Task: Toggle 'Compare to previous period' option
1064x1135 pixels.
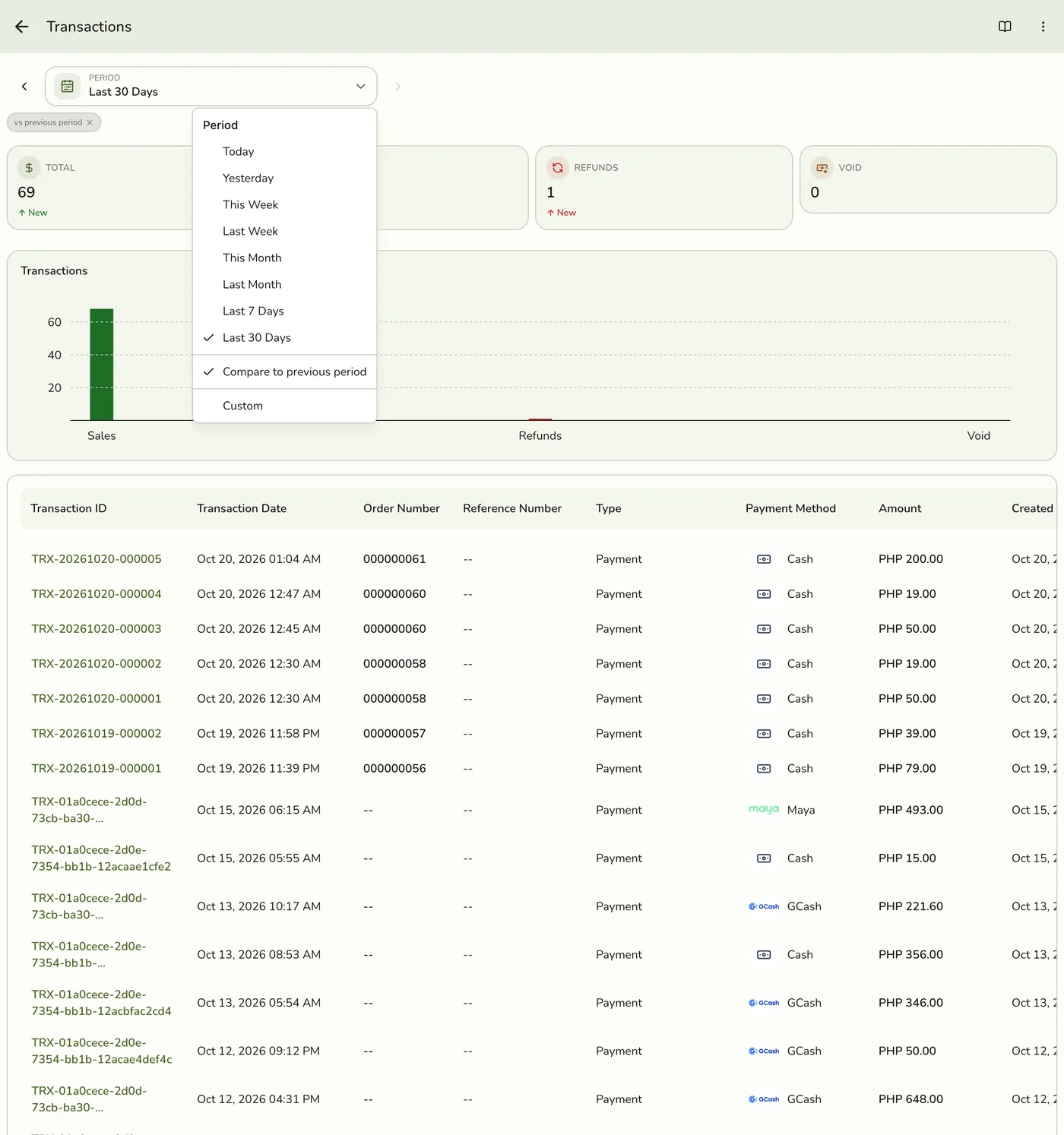Action: (285, 371)
